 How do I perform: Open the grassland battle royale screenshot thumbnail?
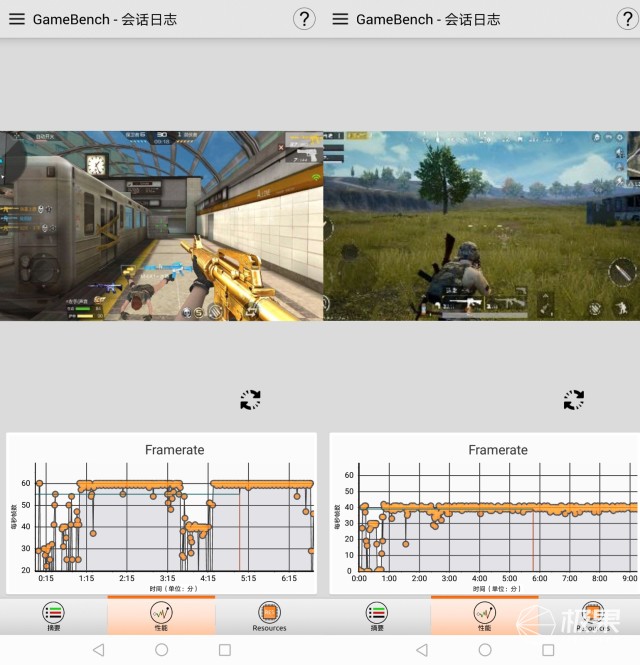[482, 226]
